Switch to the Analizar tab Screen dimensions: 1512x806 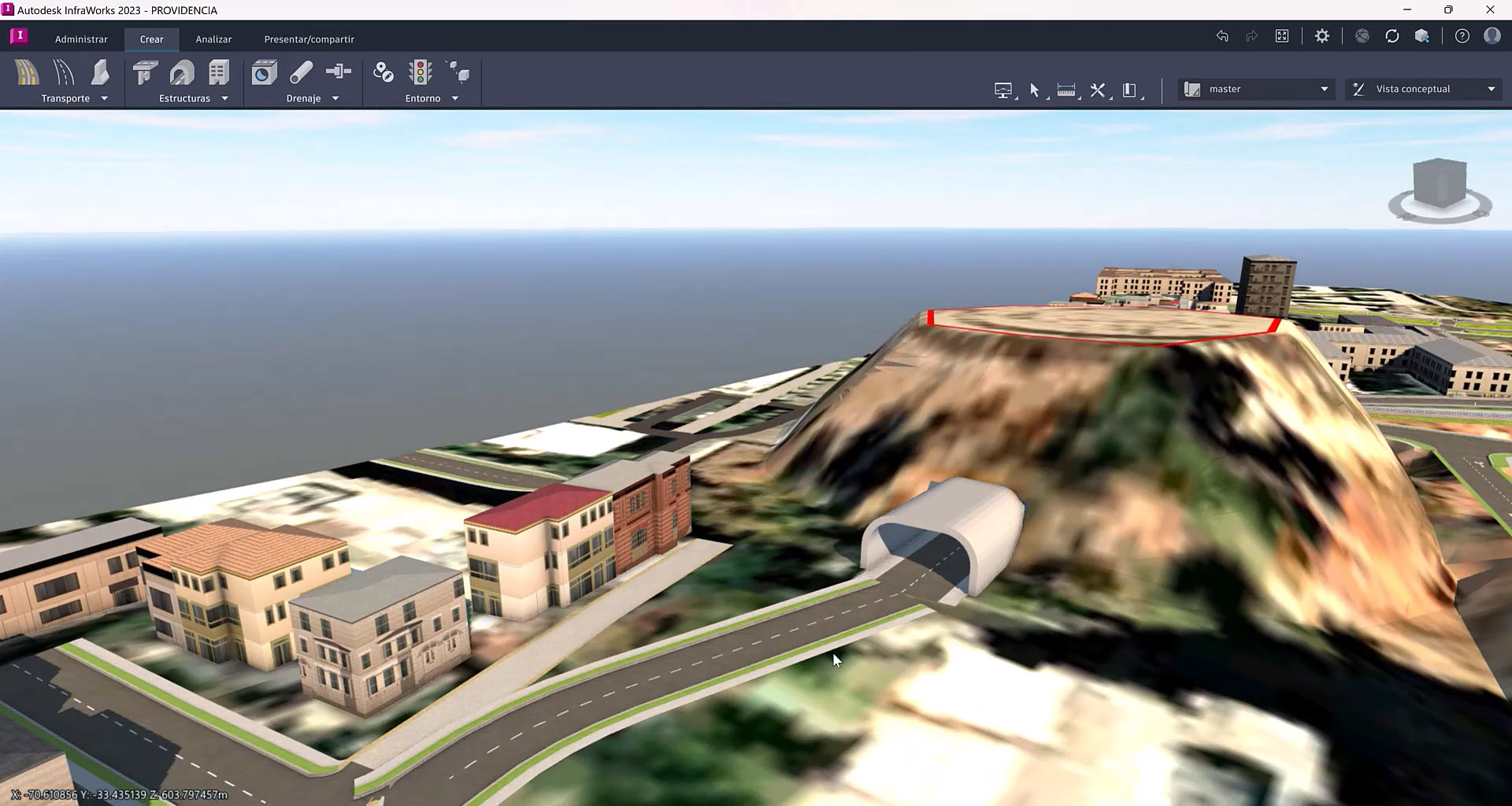[213, 39]
